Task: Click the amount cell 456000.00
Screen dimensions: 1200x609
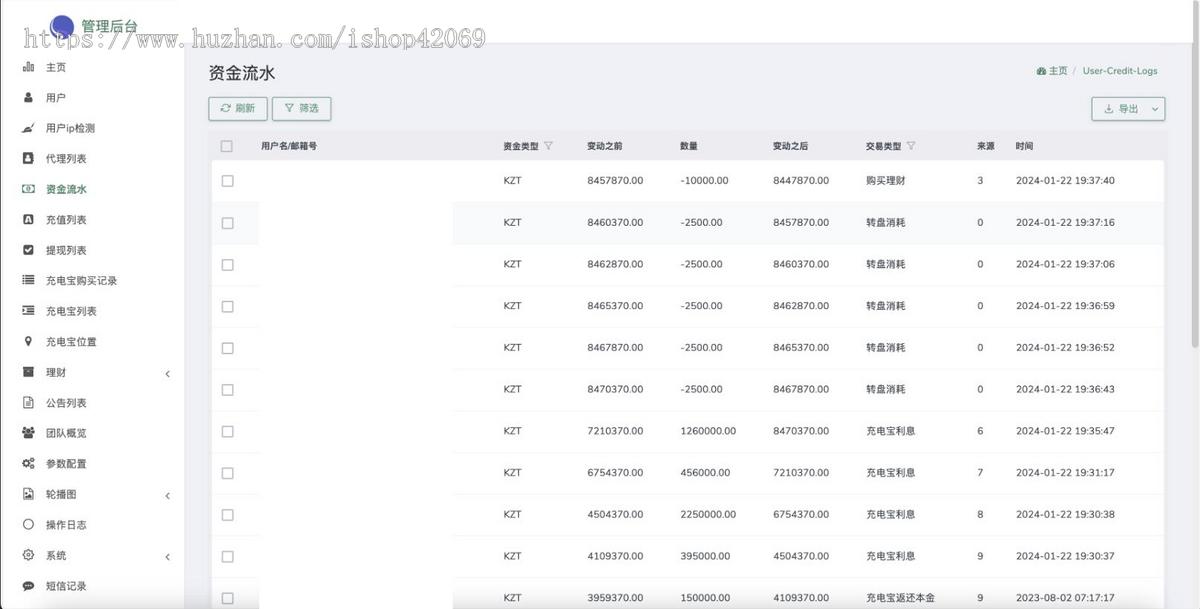Action: 705,473
